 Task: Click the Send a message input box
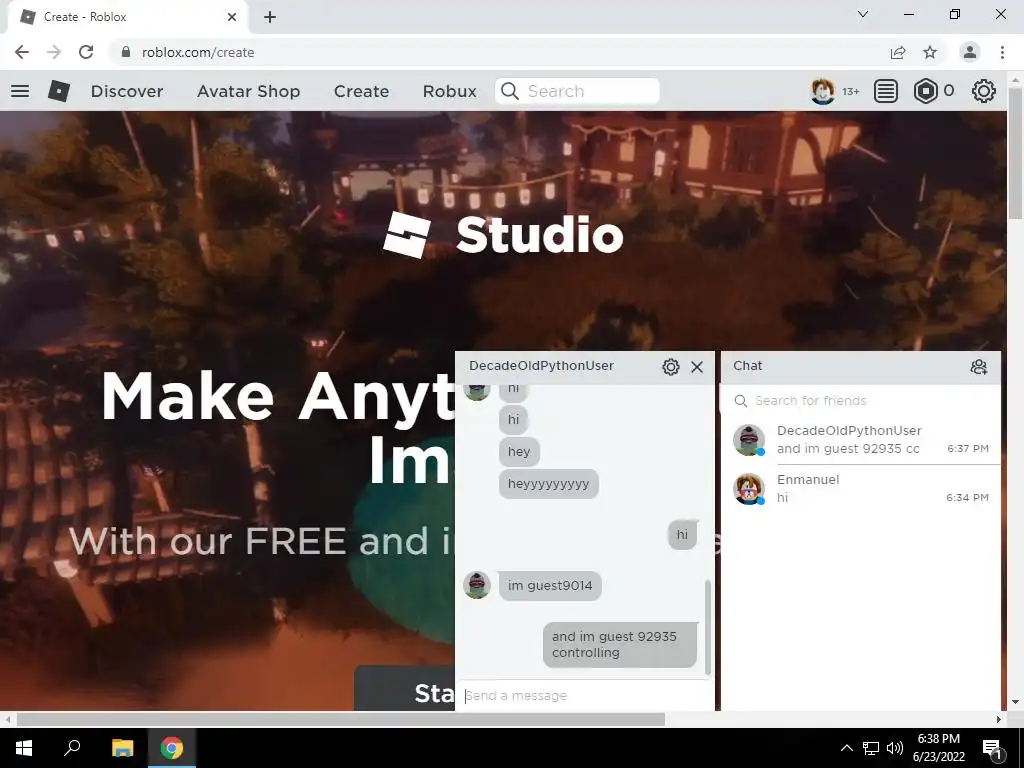tap(584, 696)
